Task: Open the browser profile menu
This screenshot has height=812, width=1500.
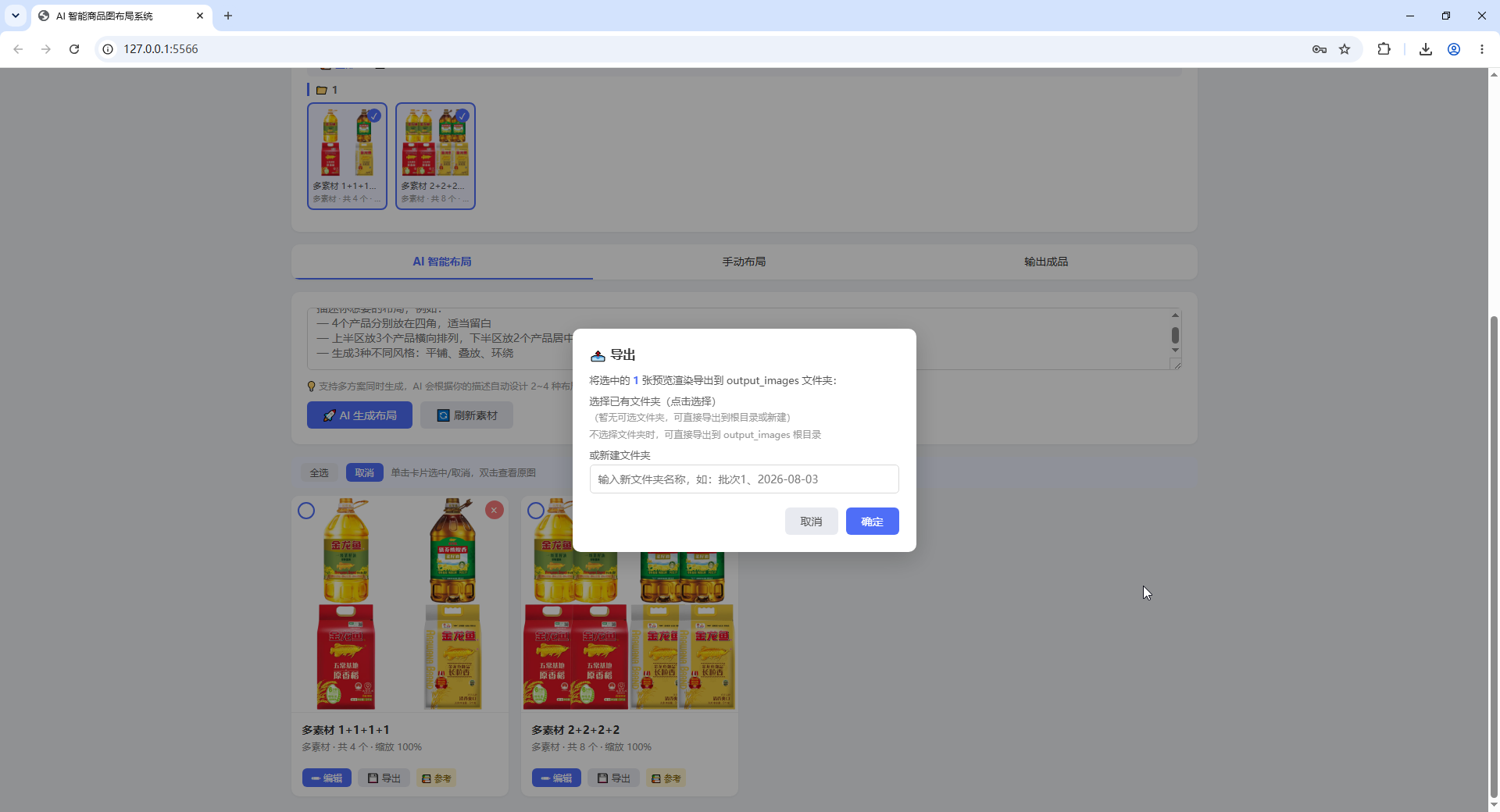Action: pyautogui.click(x=1454, y=49)
